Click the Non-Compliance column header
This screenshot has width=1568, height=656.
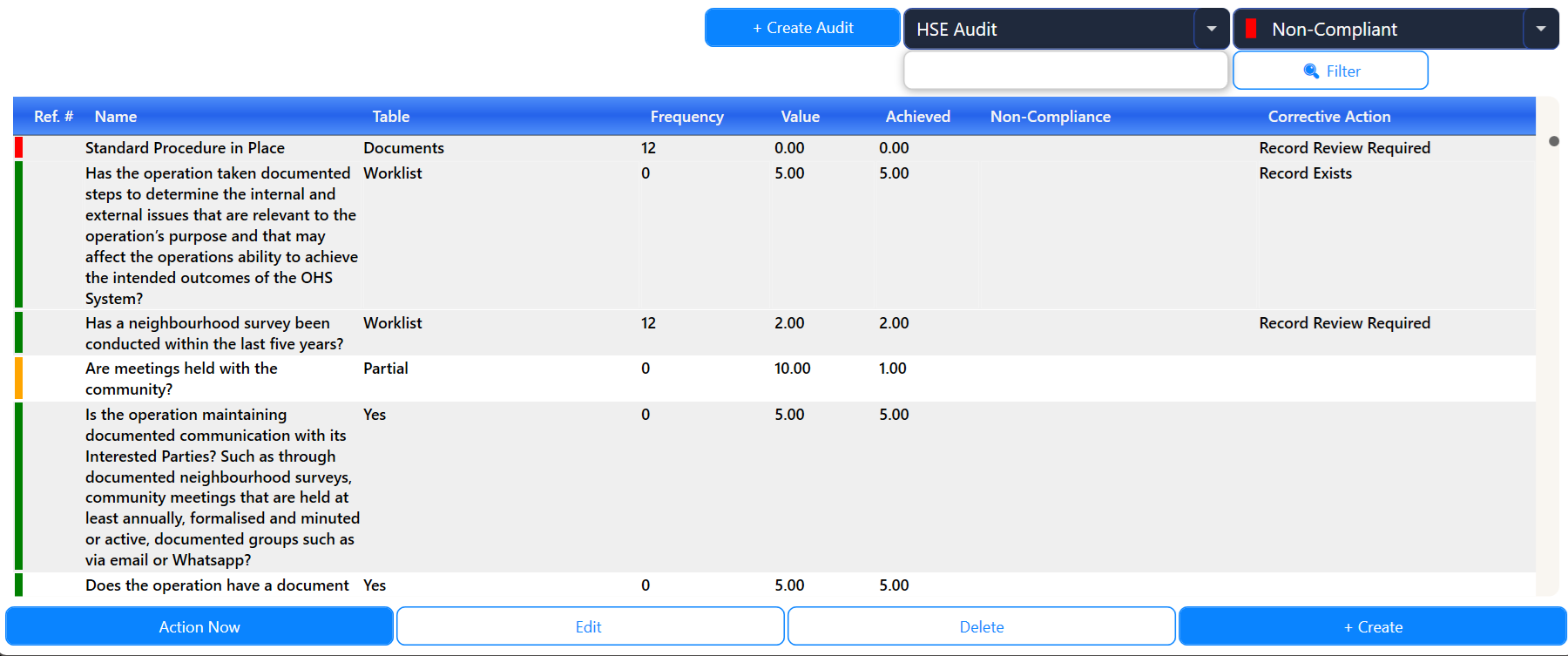(x=1050, y=117)
